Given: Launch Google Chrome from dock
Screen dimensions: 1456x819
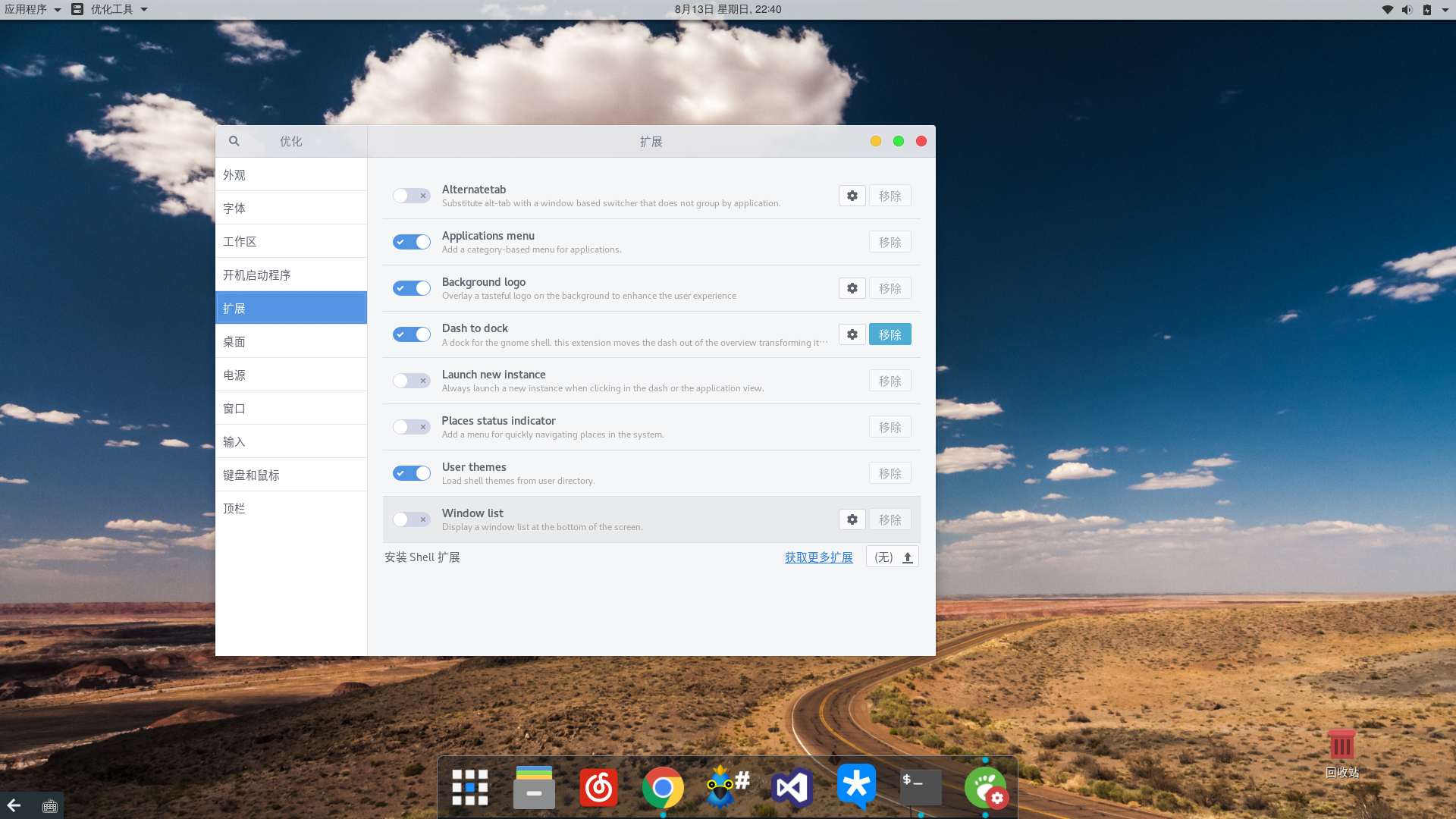Looking at the screenshot, I should pos(663,788).
